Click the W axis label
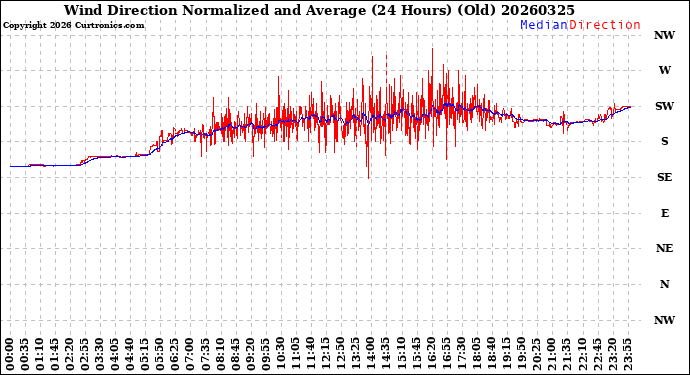 click(x=664, y=70)
